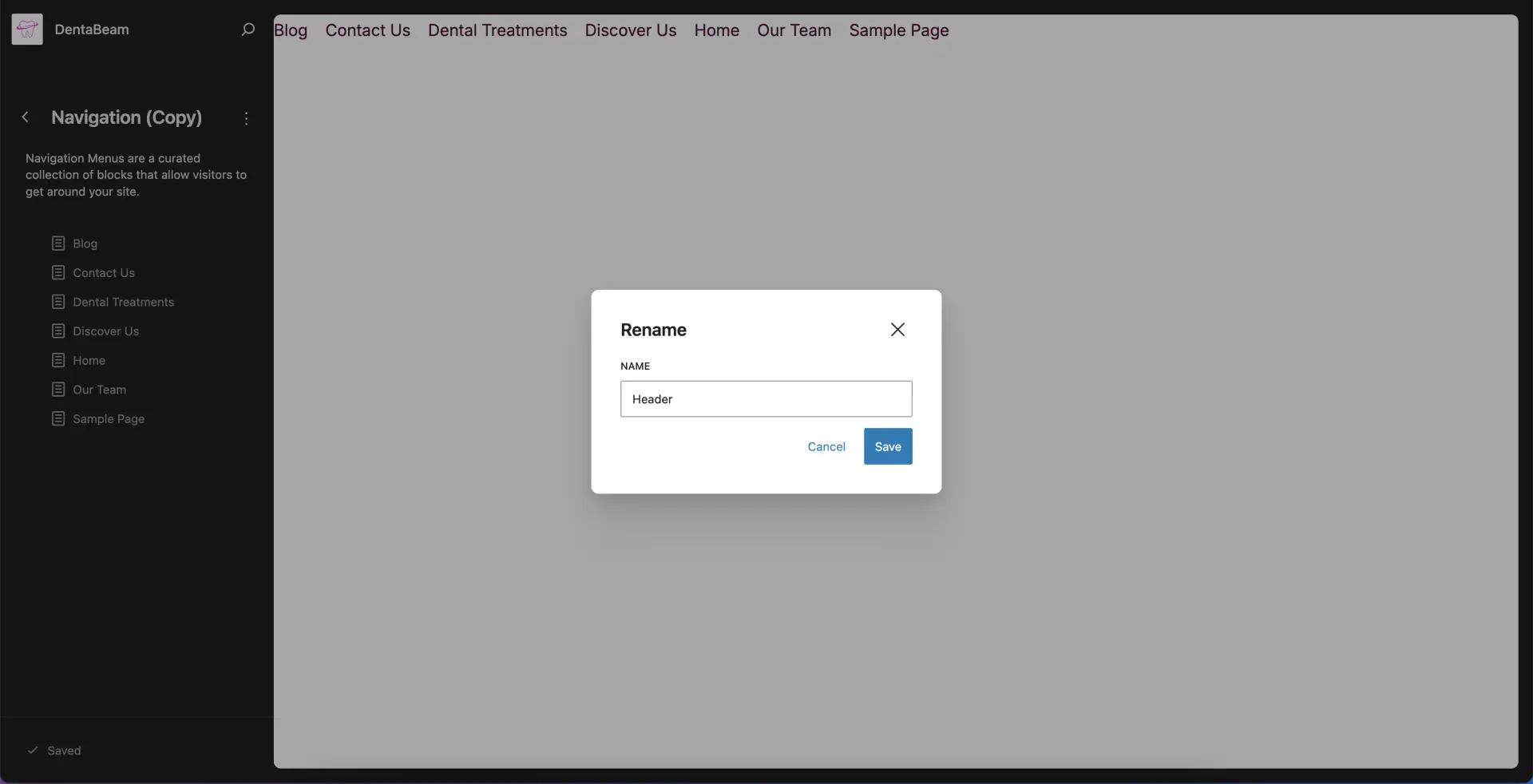
Task: Open Navigation (Copy) actions three-dot menu
Action: click(x=246, y=118)
